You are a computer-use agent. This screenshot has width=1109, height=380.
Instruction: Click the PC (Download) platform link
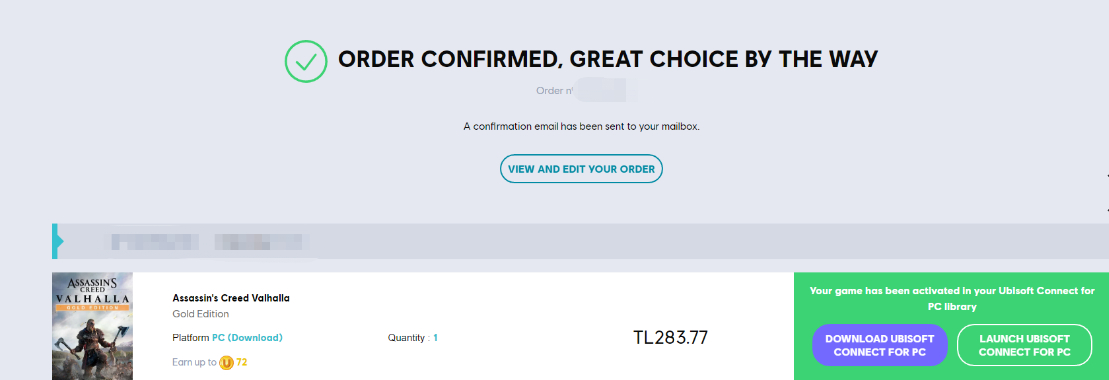pyautogui.click(x=248, y=338)
